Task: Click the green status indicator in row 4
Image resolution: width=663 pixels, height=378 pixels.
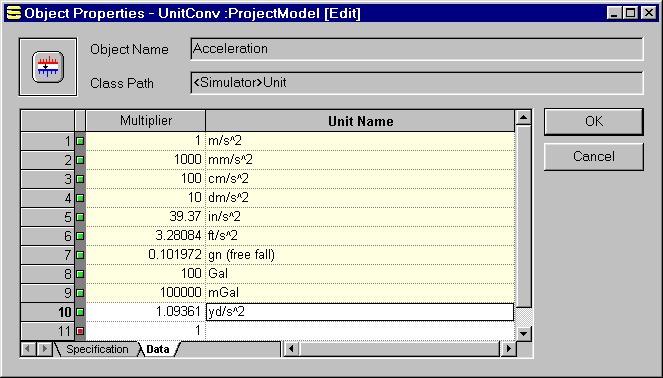Action: tap(80, 198)
